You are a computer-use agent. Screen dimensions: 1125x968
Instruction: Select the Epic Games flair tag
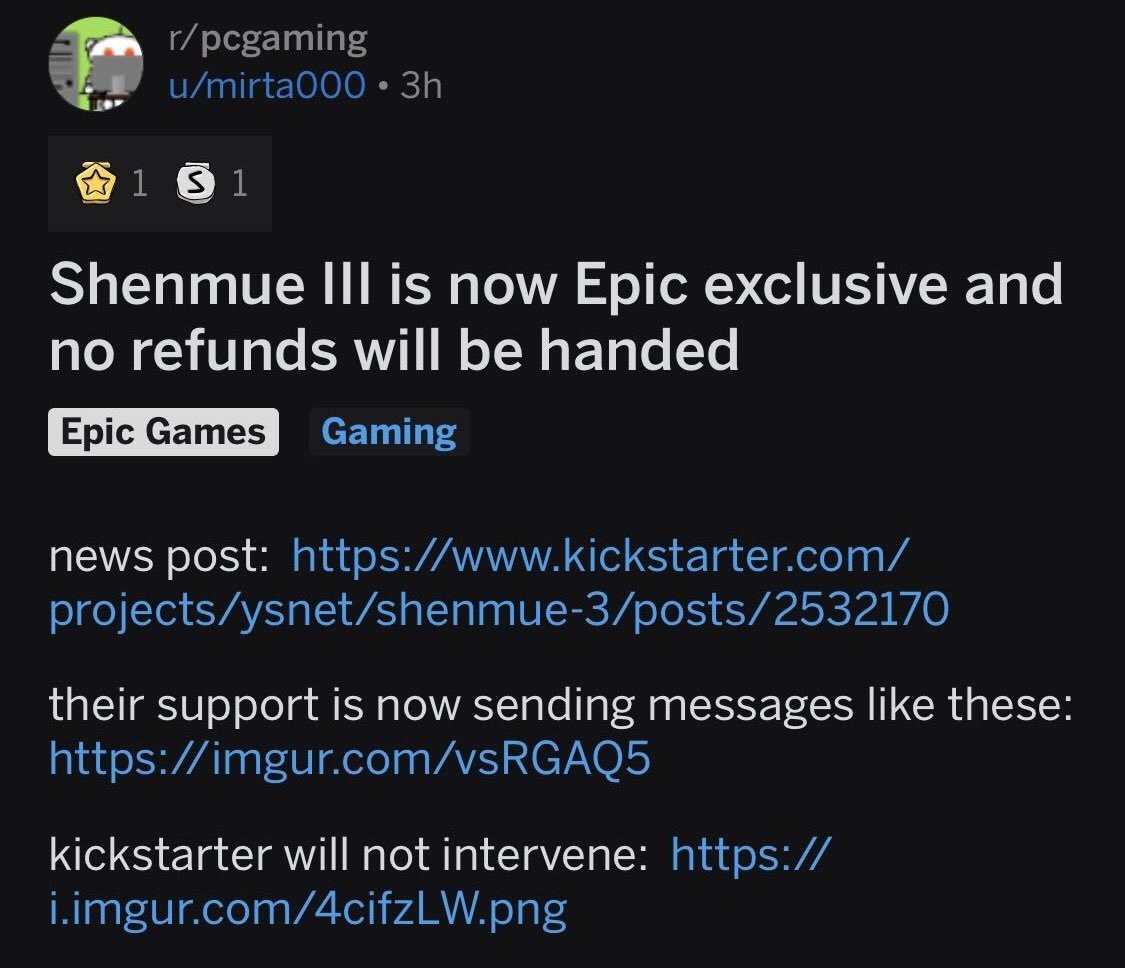[163, 432]
